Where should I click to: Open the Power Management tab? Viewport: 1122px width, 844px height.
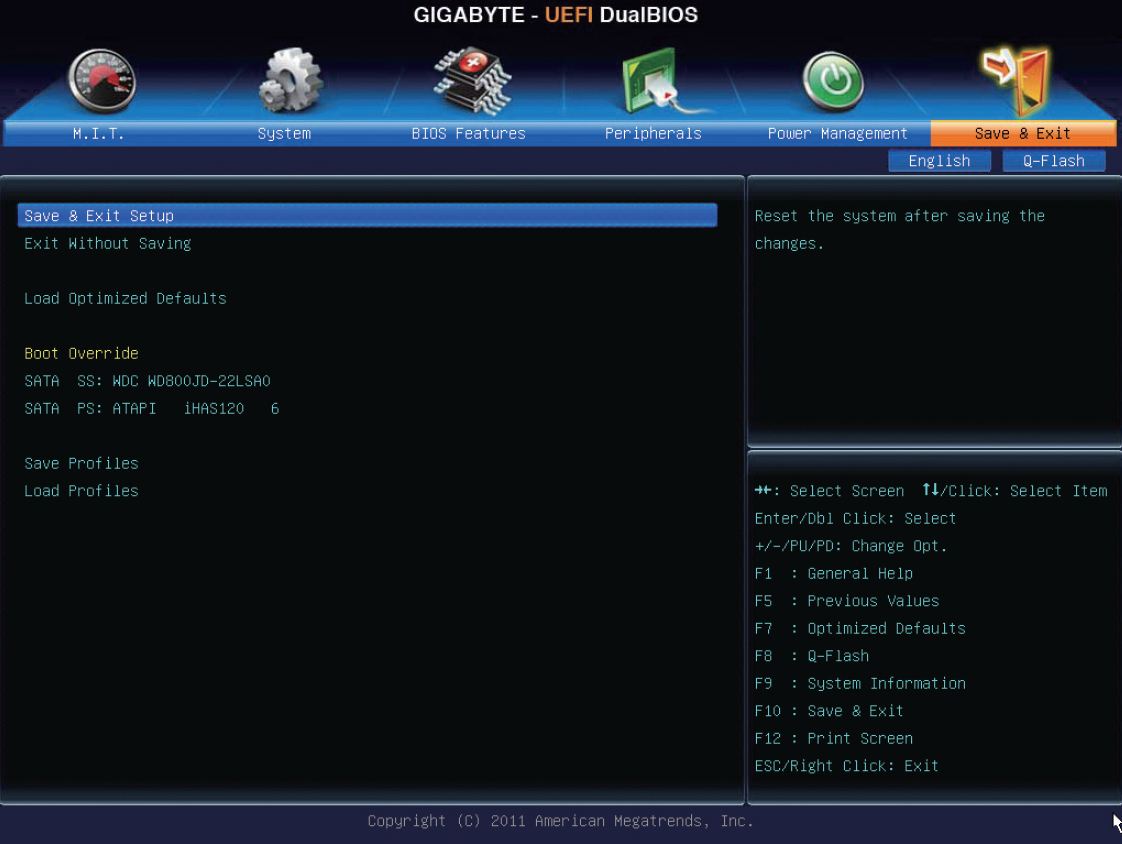837,134
